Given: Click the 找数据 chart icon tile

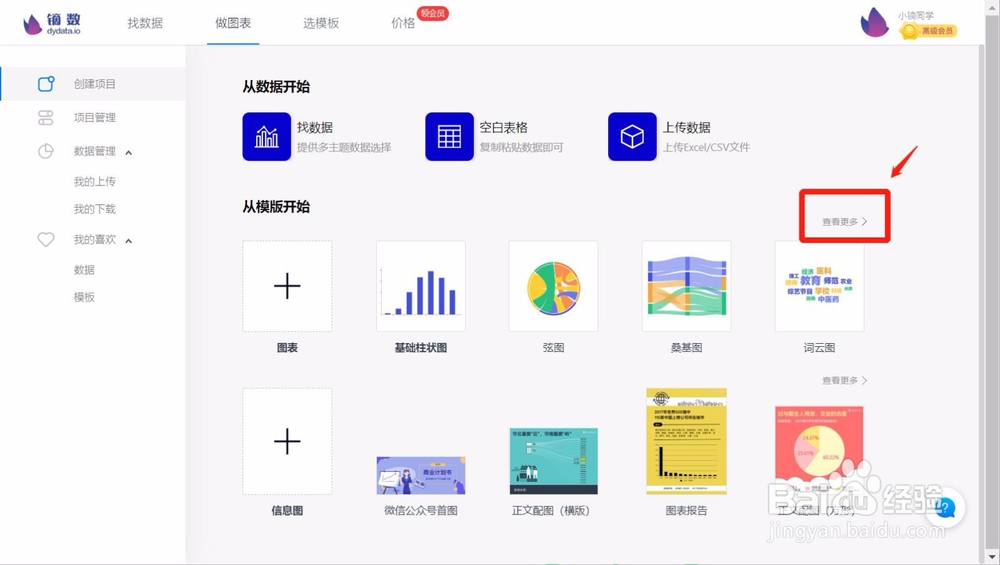Looking at the screenshot, I should point(267,136).
